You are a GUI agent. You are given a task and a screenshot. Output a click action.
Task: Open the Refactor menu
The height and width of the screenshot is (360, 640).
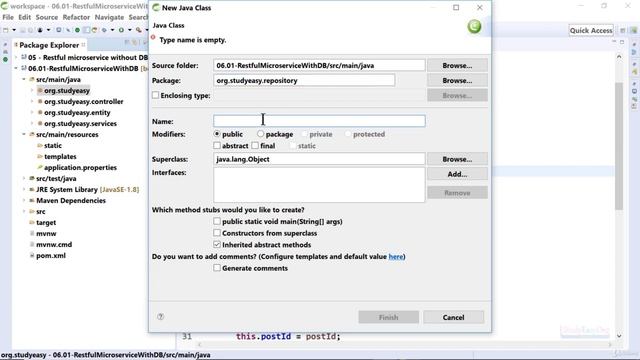click(x=76, y=17)
